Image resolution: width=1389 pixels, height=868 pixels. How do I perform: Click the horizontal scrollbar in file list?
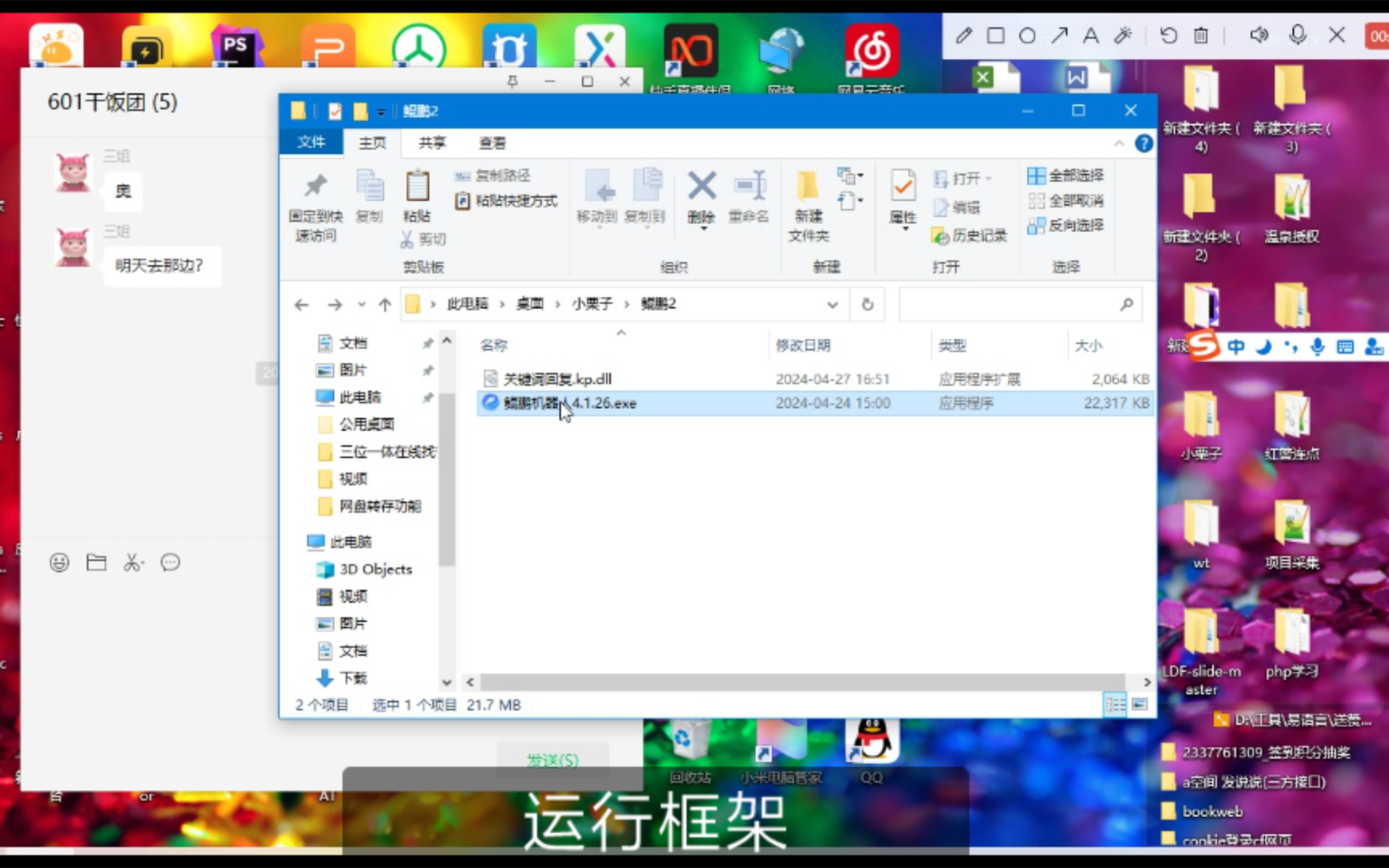coord(801,682)
